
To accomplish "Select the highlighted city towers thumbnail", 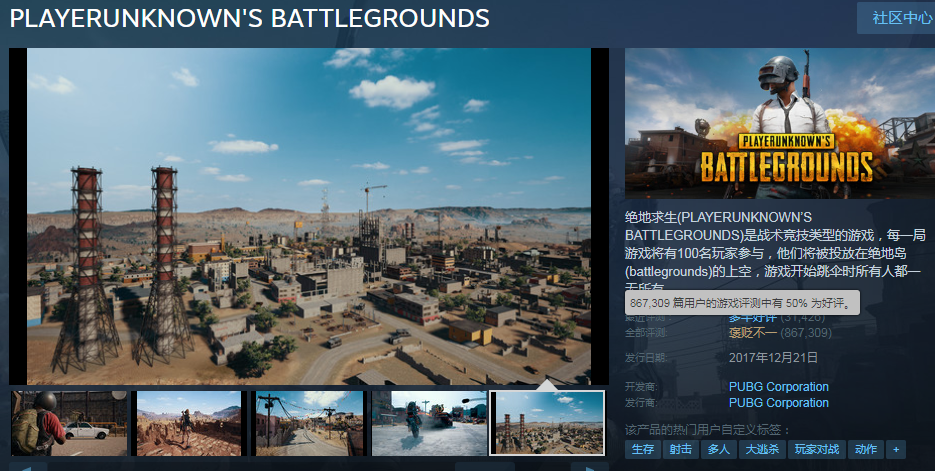I will [547, 423].
